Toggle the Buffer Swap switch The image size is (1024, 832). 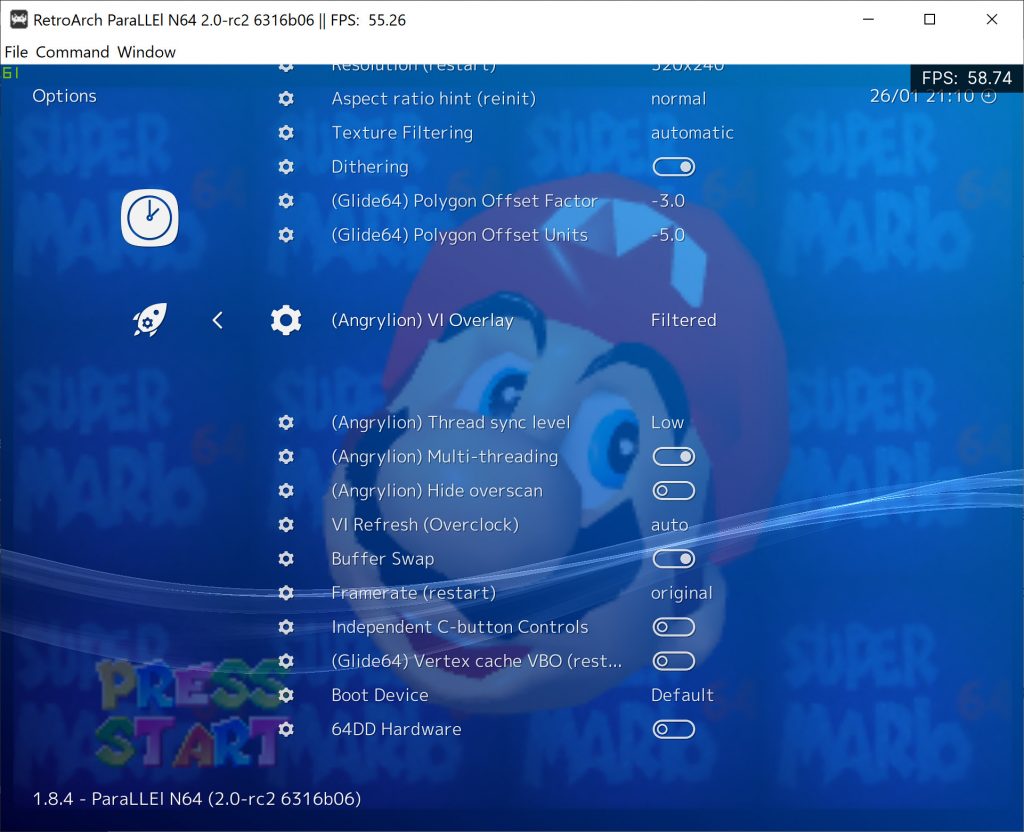(x=673, y=558)
